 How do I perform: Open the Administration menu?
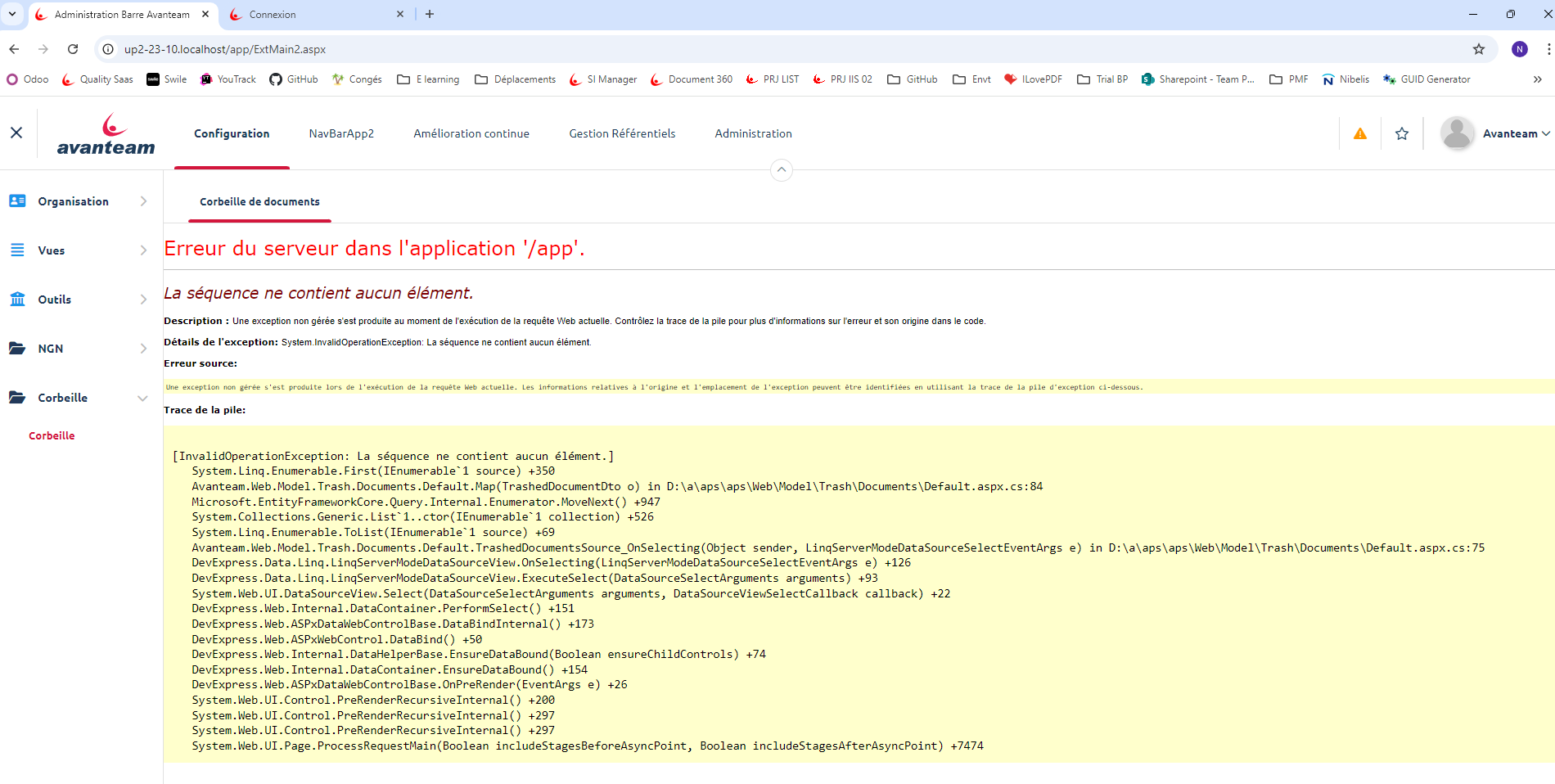pos(753,133)
